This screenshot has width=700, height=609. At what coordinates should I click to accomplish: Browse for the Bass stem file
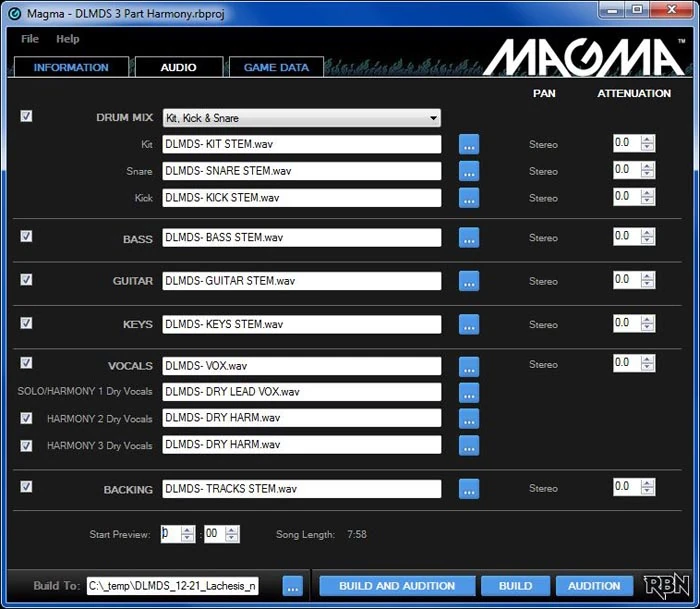click(x=469, y=238)
